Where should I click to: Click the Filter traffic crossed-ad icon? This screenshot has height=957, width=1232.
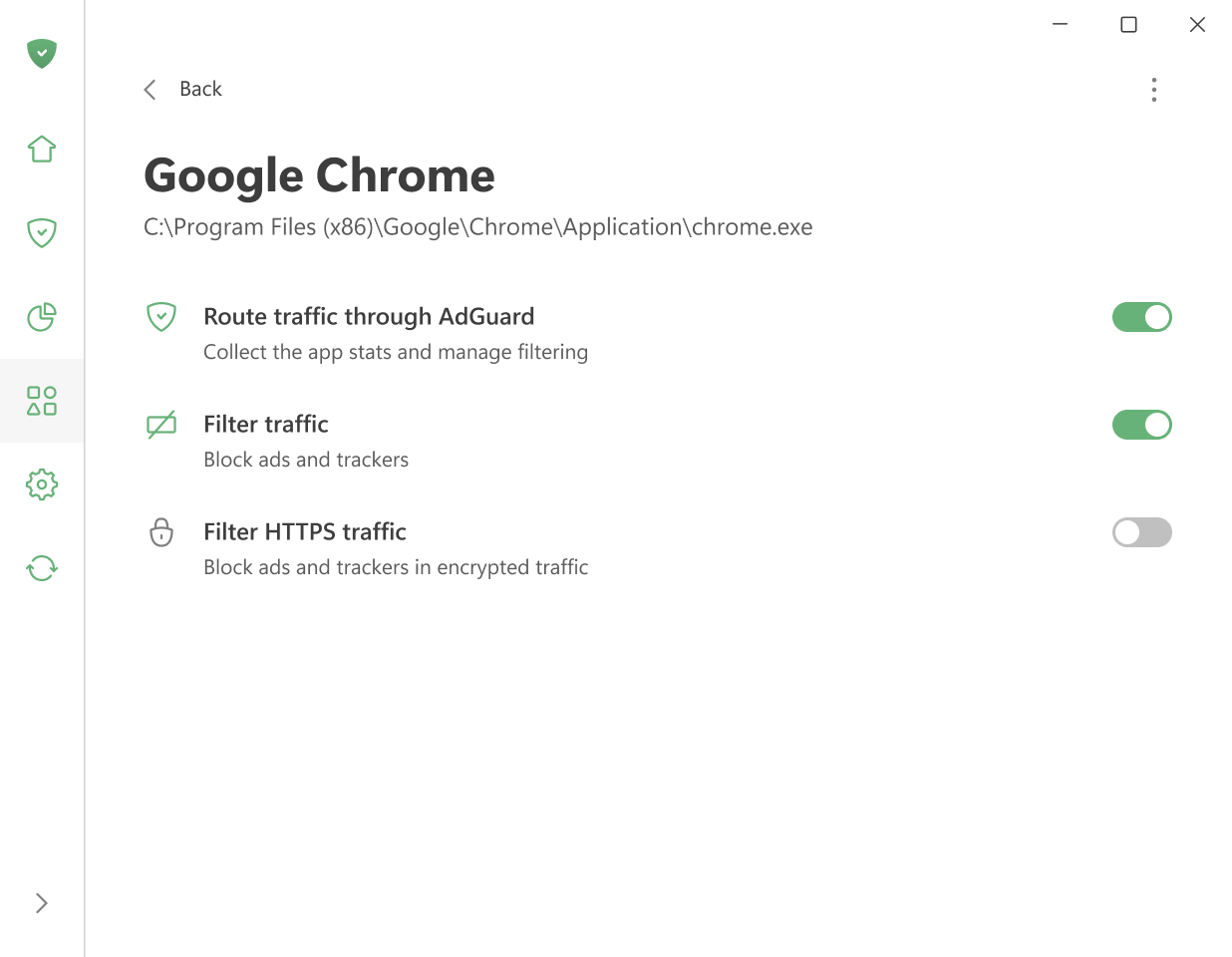pyautogui.click(x=160, y=424)
